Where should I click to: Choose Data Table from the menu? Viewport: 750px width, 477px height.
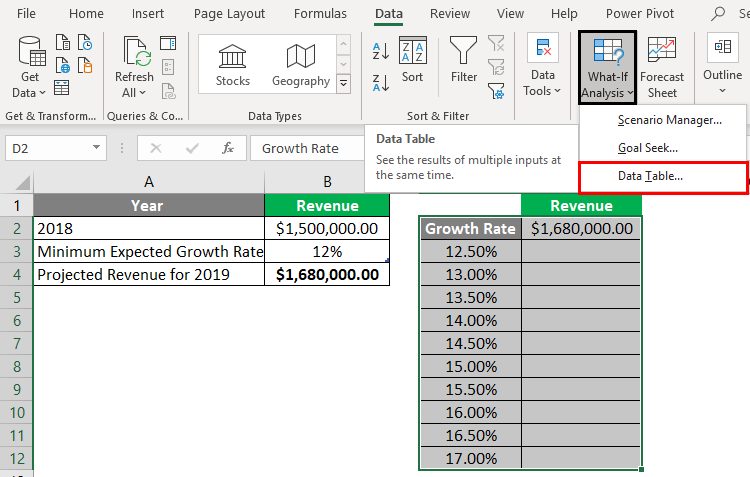click(x=650, y=176)
